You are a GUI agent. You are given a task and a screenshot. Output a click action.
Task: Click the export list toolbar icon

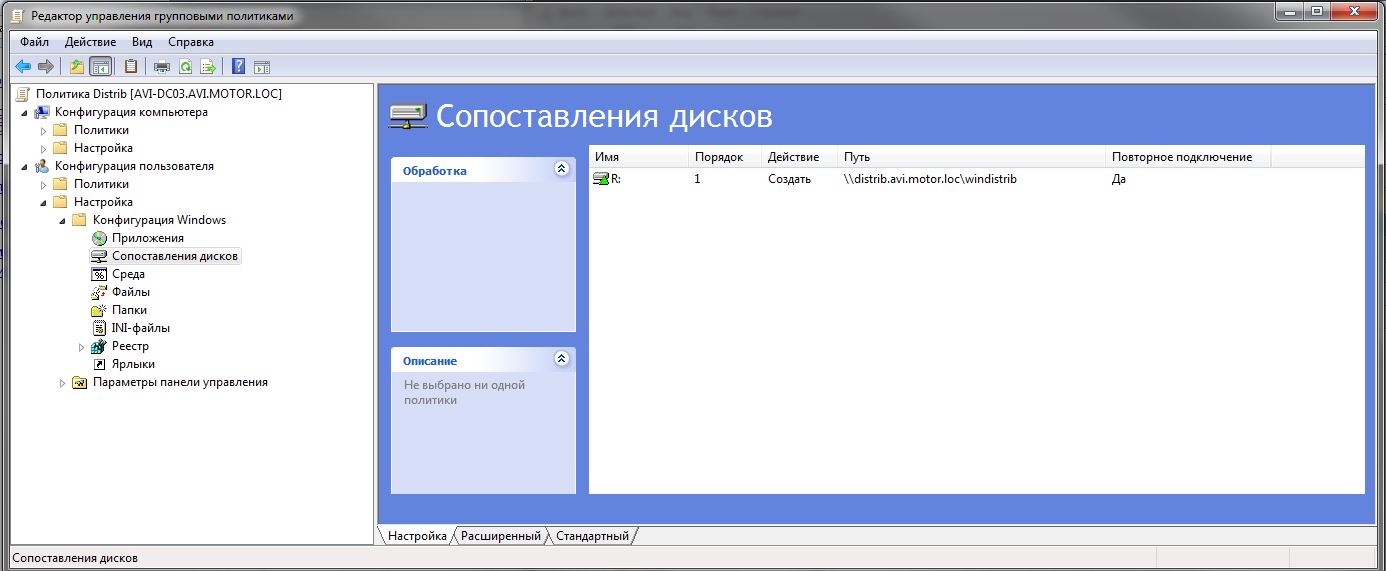click(208, 67)
